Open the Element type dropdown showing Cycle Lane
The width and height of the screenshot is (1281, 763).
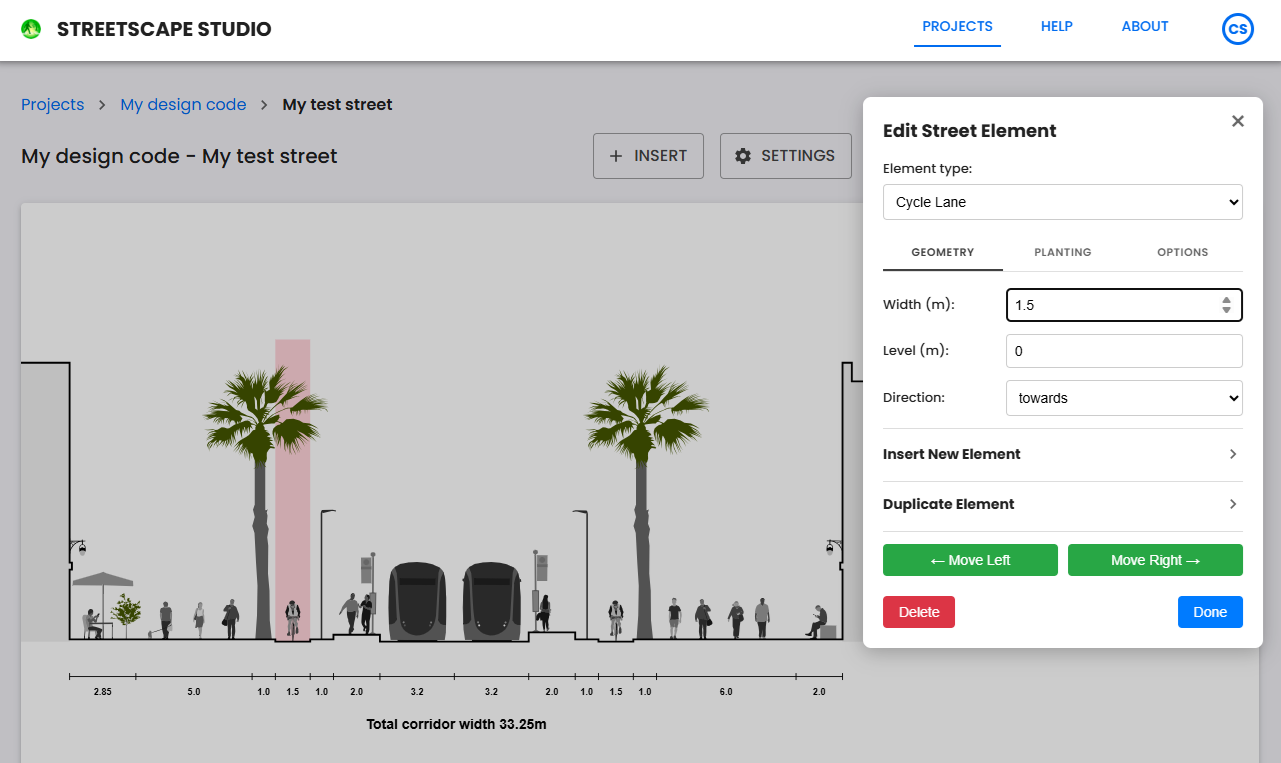click(x=1062, y=202)
